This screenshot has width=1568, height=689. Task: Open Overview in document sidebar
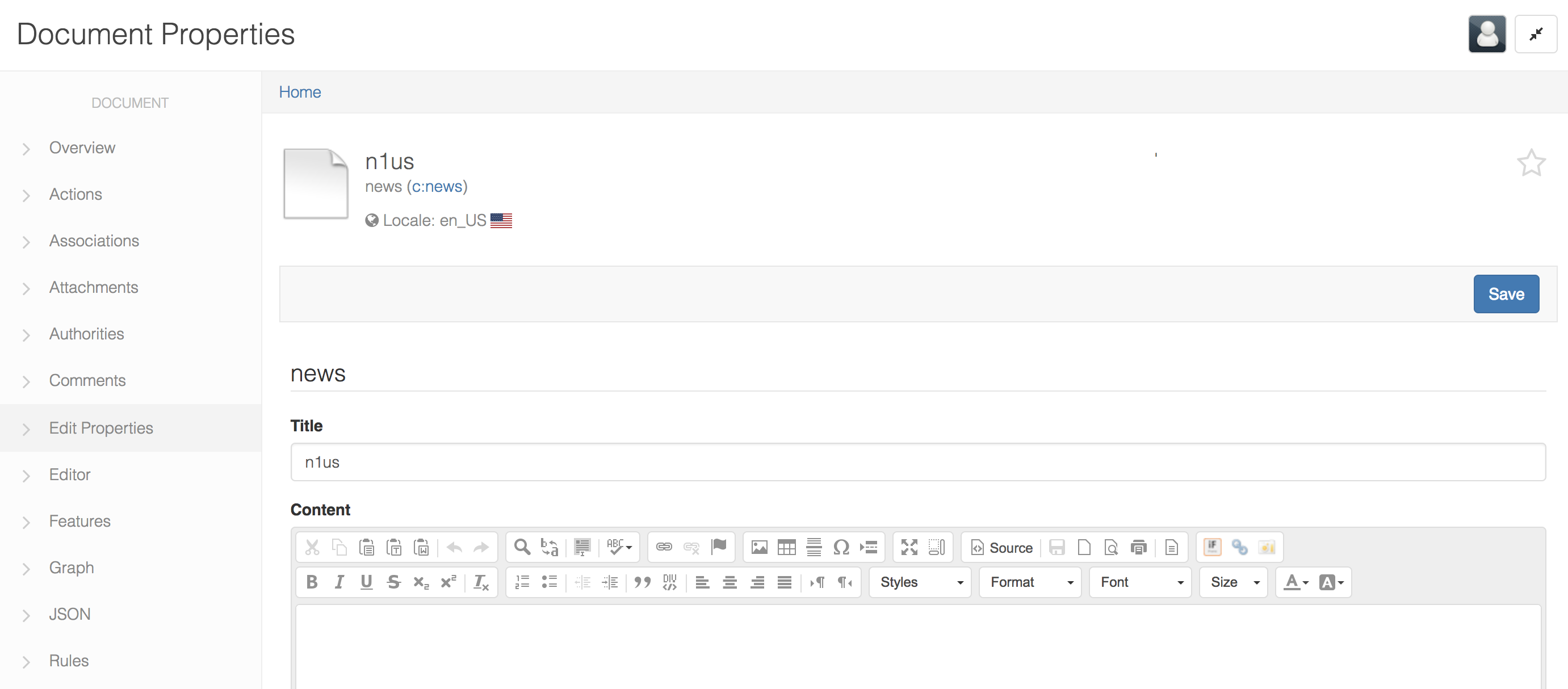pyautogui.click(x=82, y=148)
